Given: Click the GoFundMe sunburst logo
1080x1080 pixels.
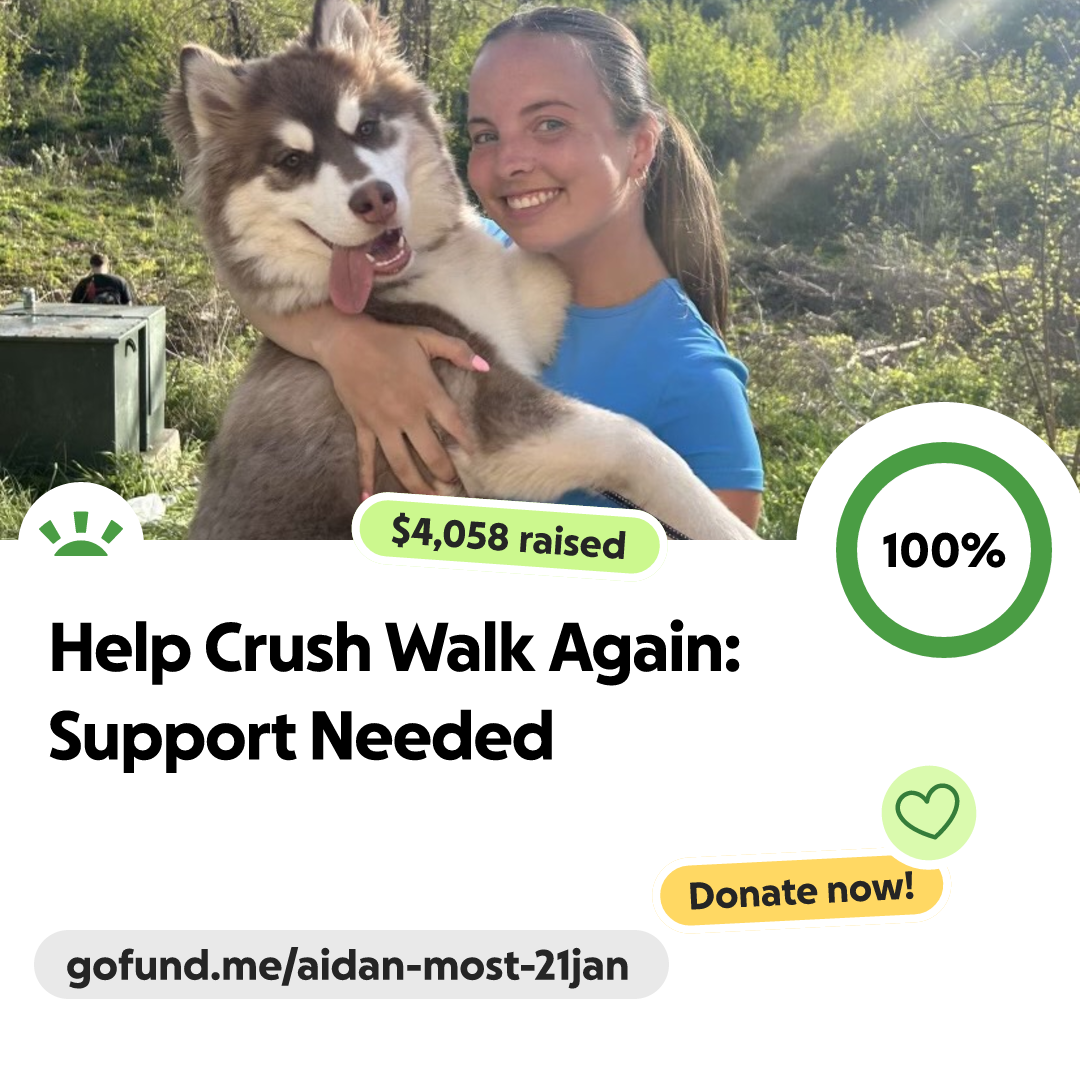Looking at the screenshot, I should (81, 533).
